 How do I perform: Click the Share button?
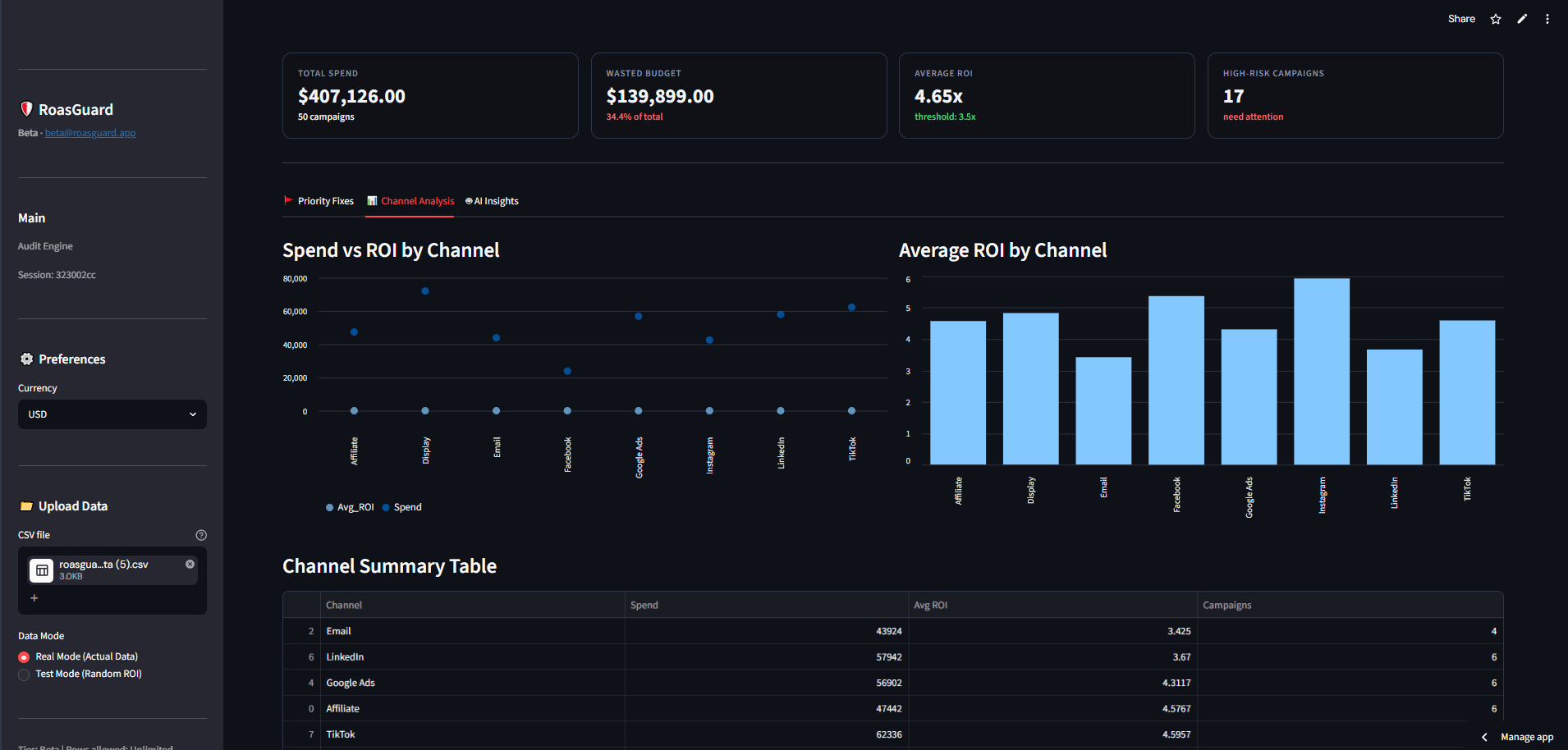(1461, 19)
